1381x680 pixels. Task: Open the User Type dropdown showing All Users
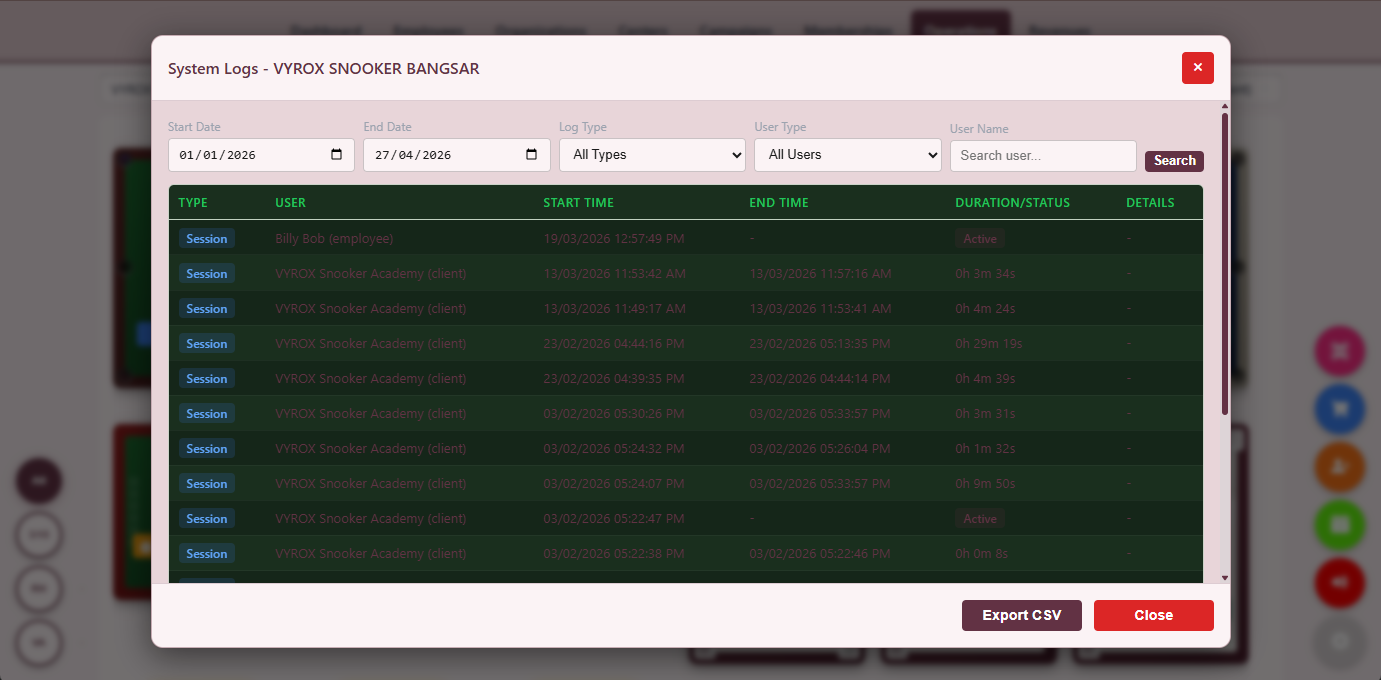pos(848,155)
